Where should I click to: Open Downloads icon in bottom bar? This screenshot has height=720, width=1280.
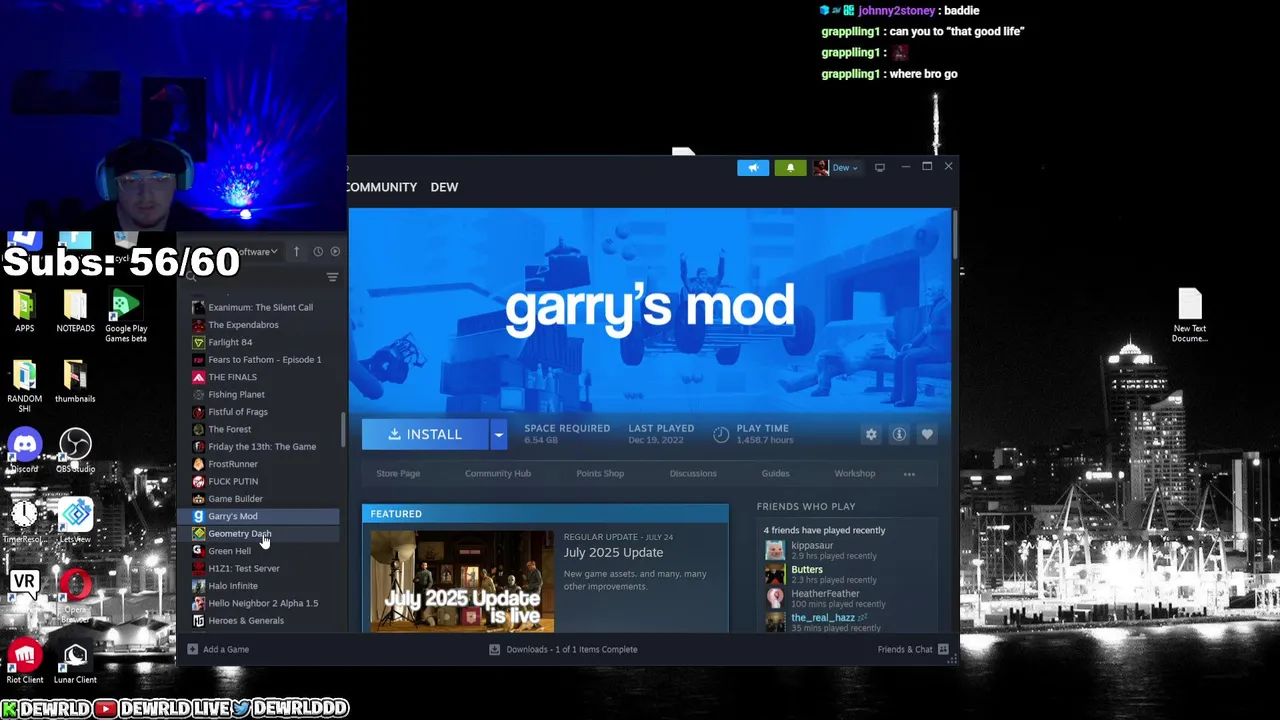pyautogui.click(x=494, y=649)
